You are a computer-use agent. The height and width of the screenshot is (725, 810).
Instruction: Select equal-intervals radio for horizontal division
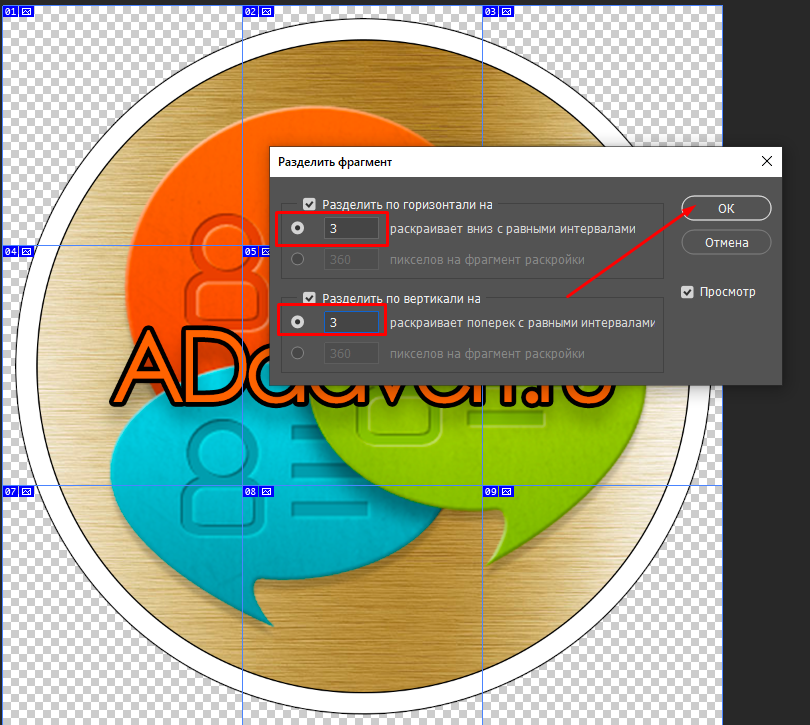(298, 228)
